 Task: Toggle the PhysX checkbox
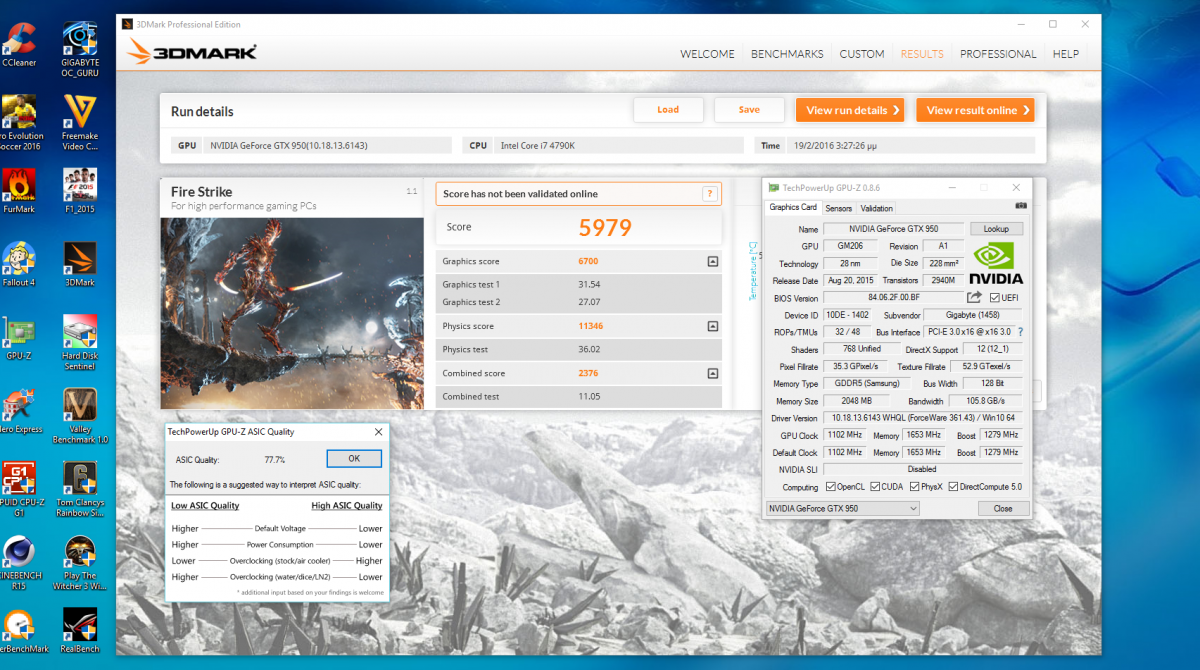click(912, 487)
